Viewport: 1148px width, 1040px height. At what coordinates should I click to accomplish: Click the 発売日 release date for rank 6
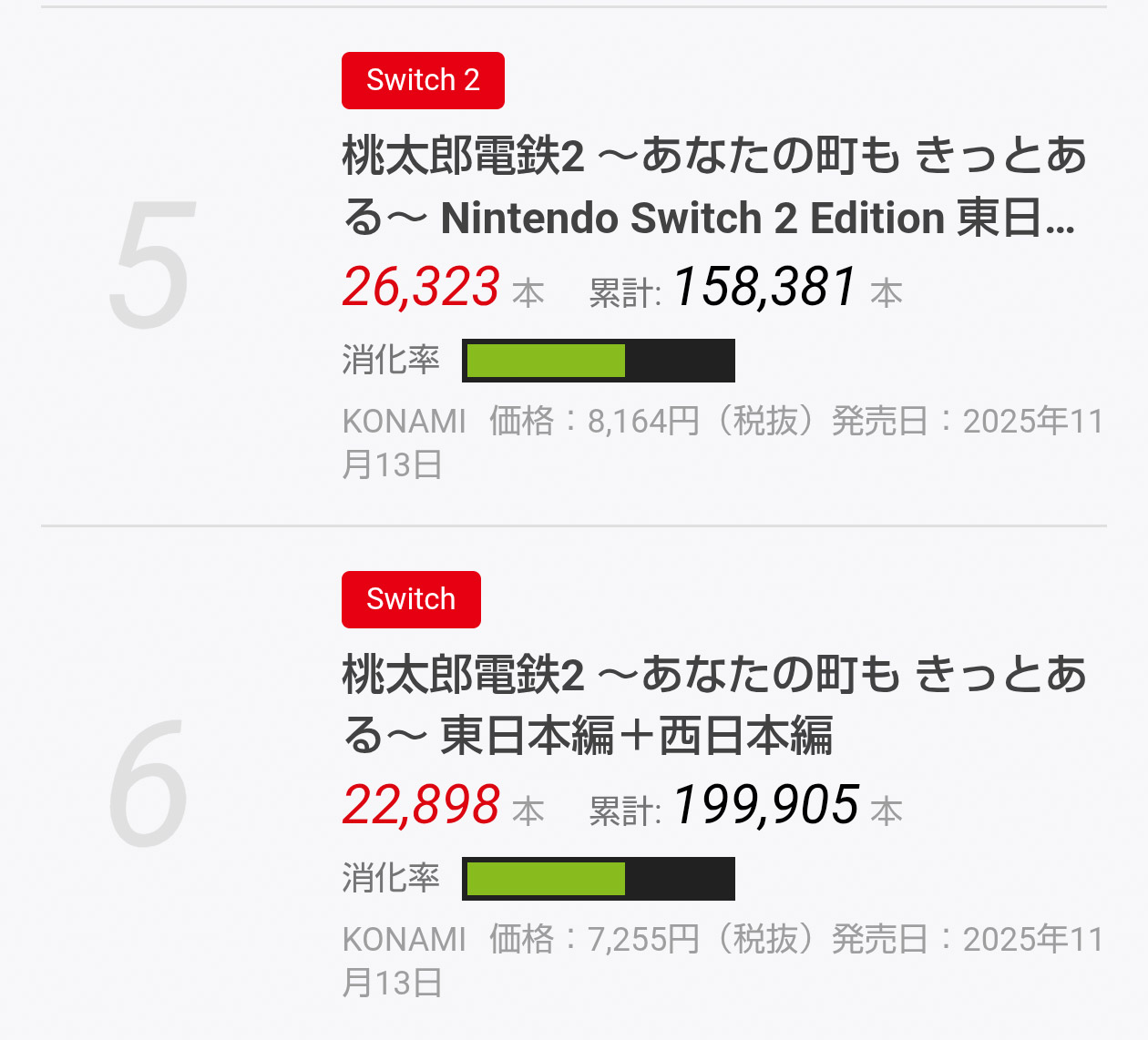(966, 940)
